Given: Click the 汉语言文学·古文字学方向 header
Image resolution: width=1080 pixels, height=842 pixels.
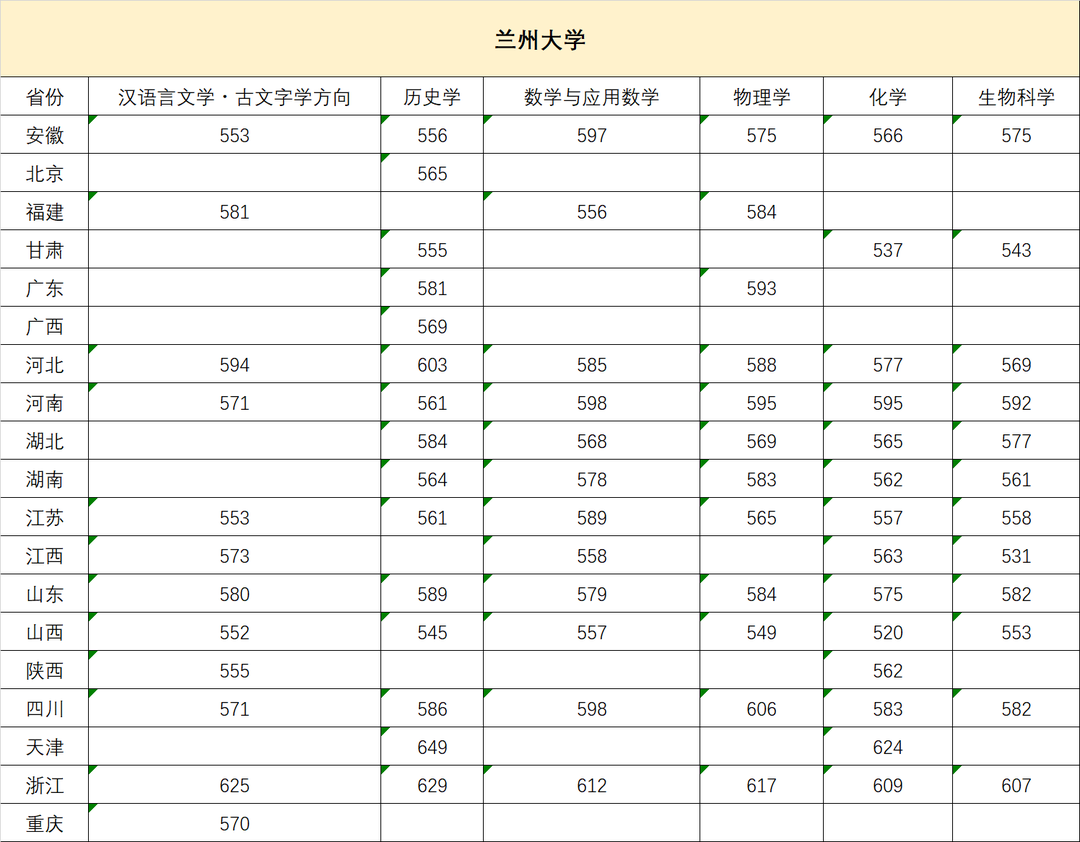Looking at the screenshot, I should tap(234, 96).
